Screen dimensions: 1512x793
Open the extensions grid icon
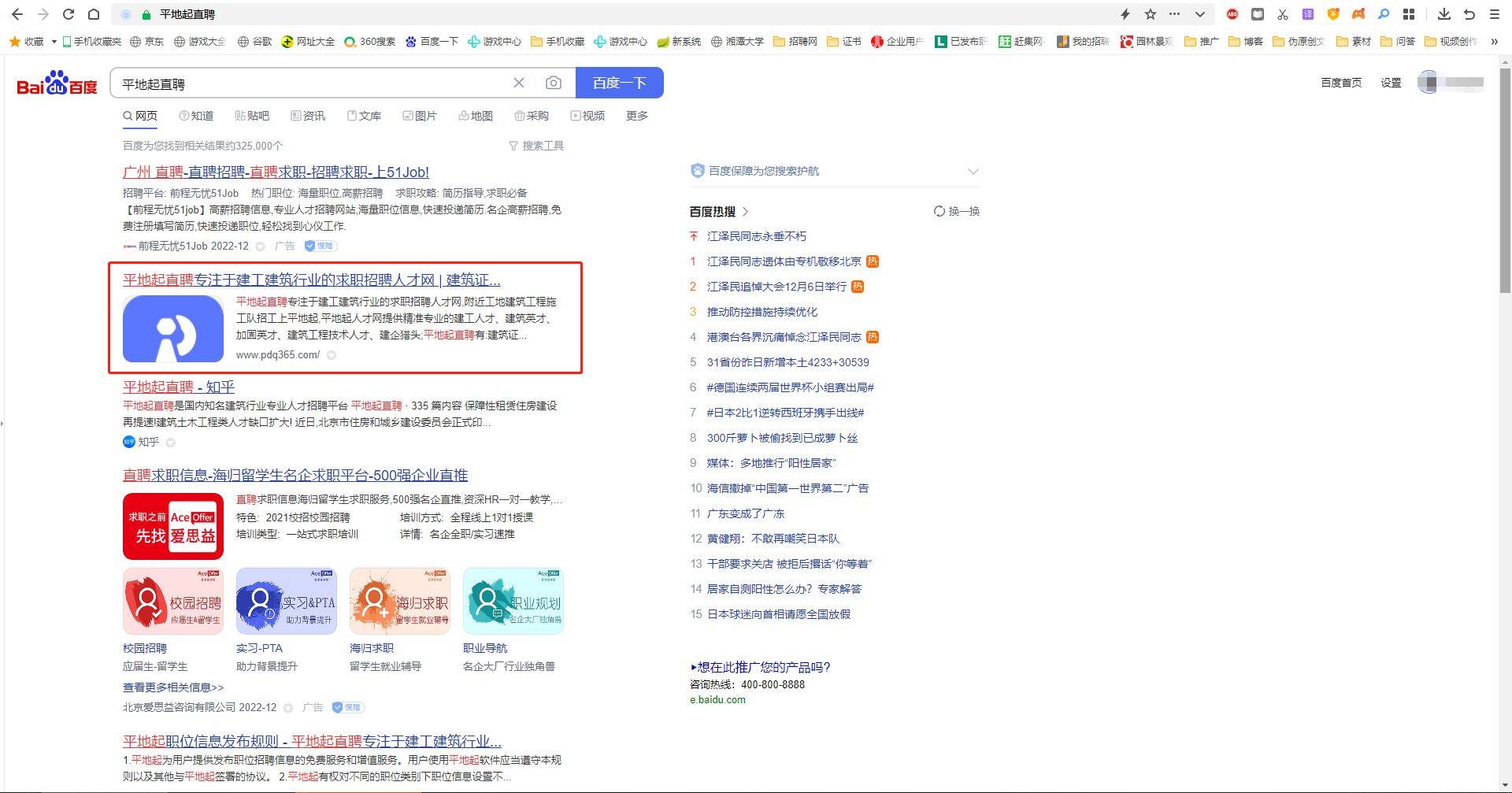pyautogui.click(x=1409, y=14)
